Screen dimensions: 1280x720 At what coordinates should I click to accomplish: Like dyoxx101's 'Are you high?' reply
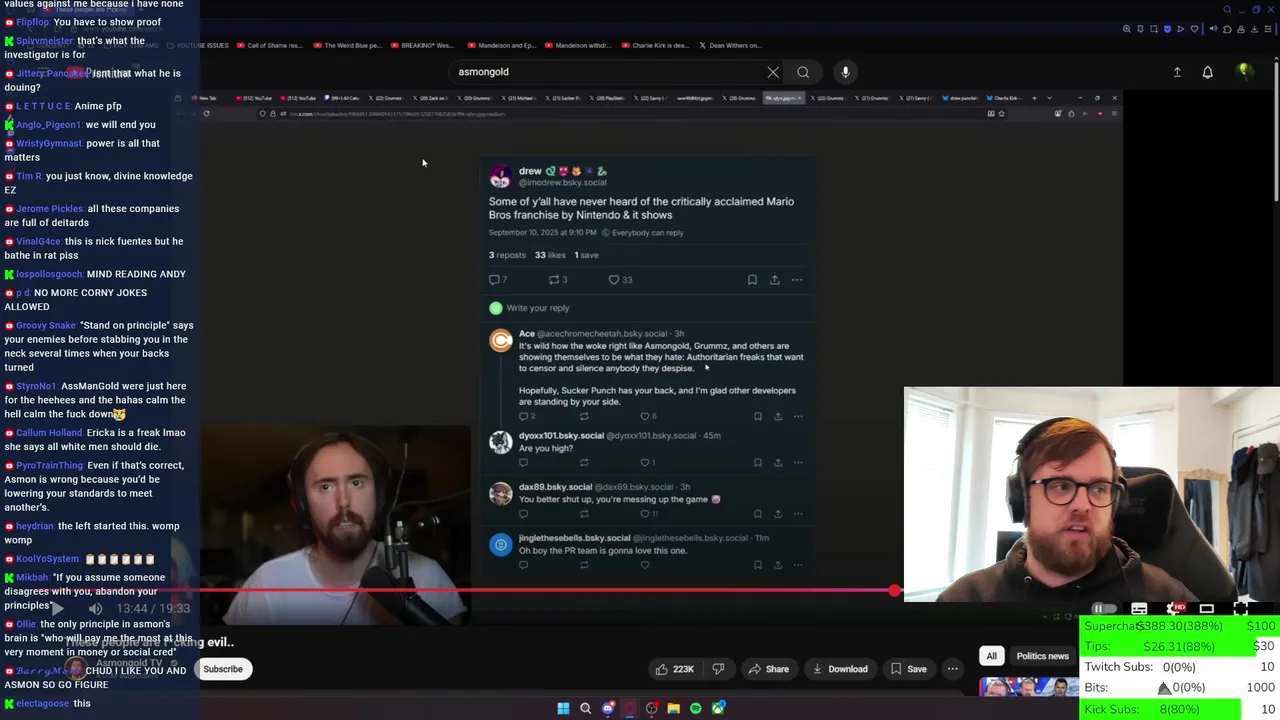point(647,462)
